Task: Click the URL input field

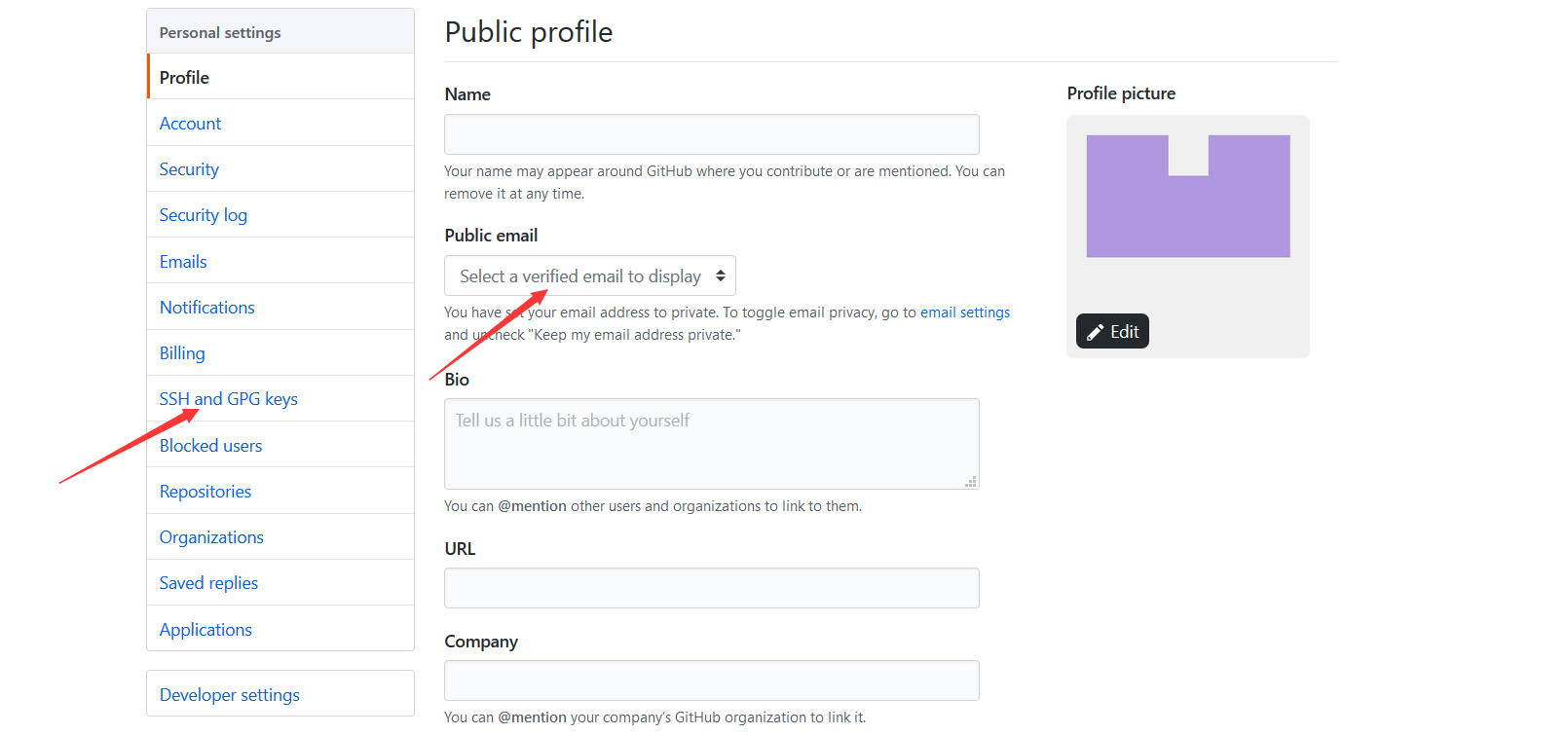Action: pyautogui.click(x=712, y=588)
